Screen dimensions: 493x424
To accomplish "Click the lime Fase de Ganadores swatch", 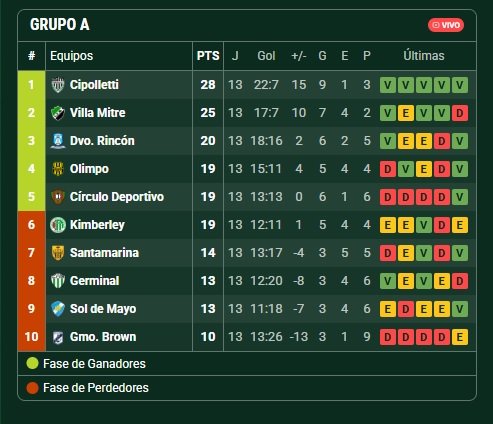I will click(32, 363).
